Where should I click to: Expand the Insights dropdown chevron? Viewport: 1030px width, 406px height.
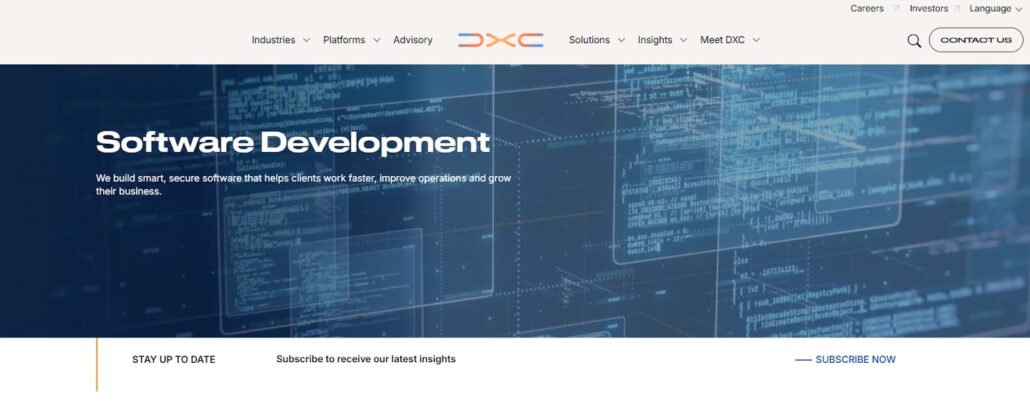[684, 41]
